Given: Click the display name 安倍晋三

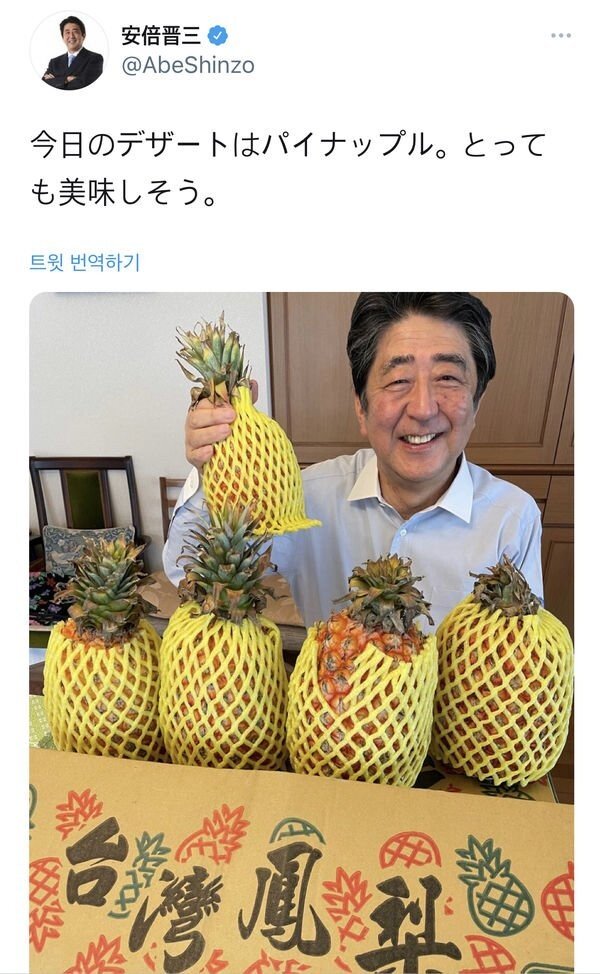Looking at the screenshot, I should (x=161, y=36).
